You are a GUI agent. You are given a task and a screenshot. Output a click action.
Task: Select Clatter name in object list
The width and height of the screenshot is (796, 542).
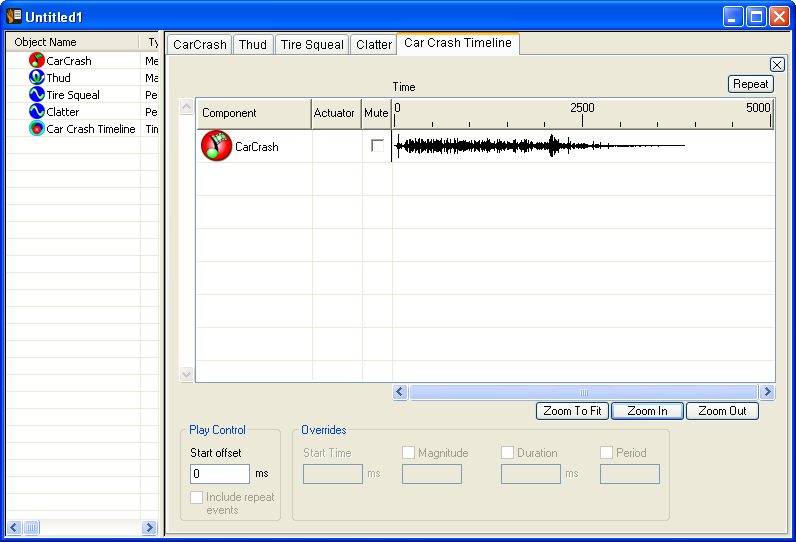[62, 112]
